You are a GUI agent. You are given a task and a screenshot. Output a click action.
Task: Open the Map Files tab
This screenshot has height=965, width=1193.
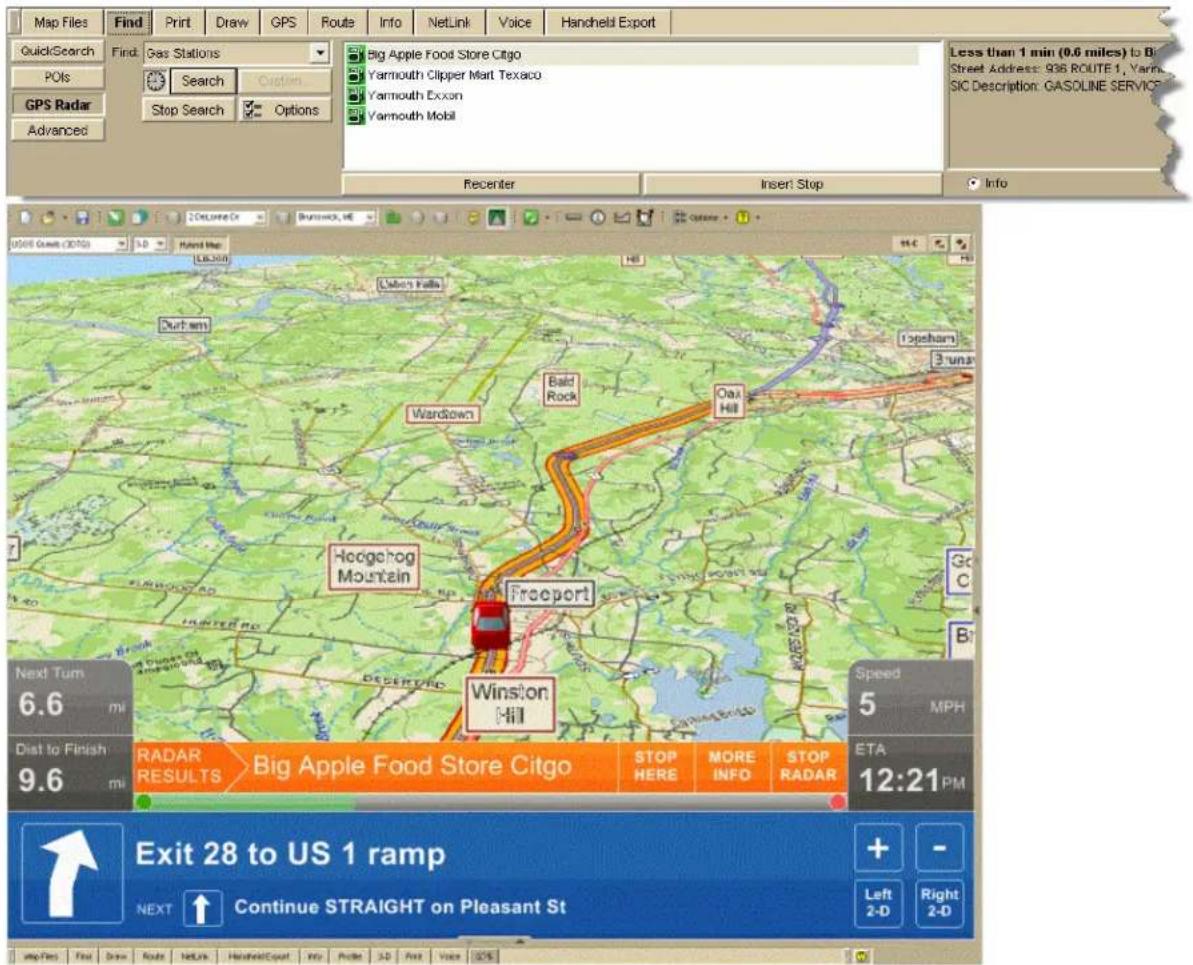coord(59,22)
